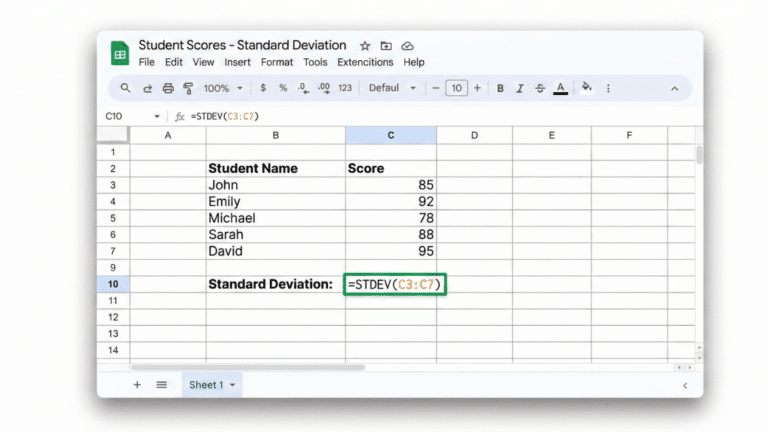Open the Format menu
768x432 pixels.
[x=277, y=62]
